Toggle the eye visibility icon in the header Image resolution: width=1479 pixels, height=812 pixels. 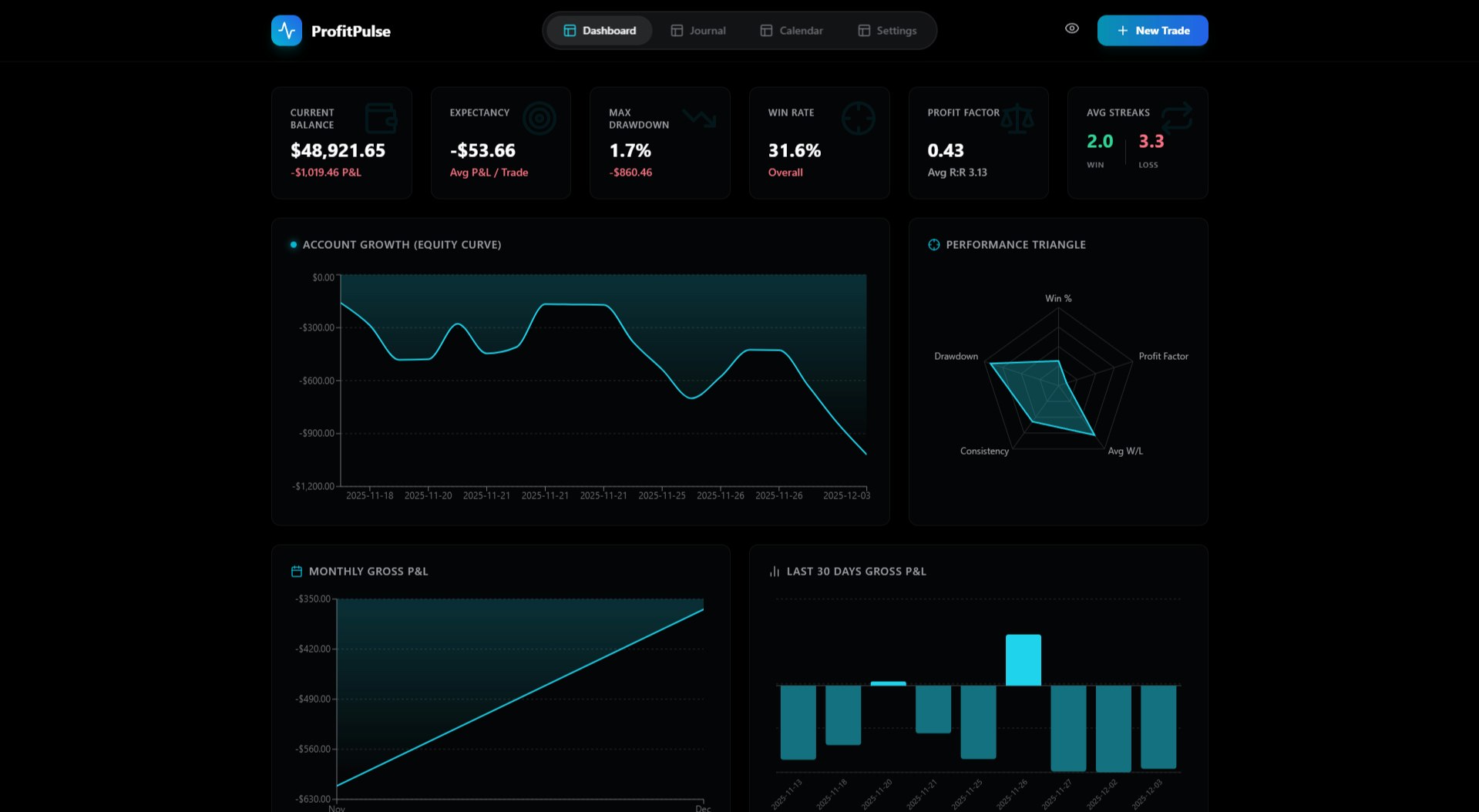coord(1071,29)
